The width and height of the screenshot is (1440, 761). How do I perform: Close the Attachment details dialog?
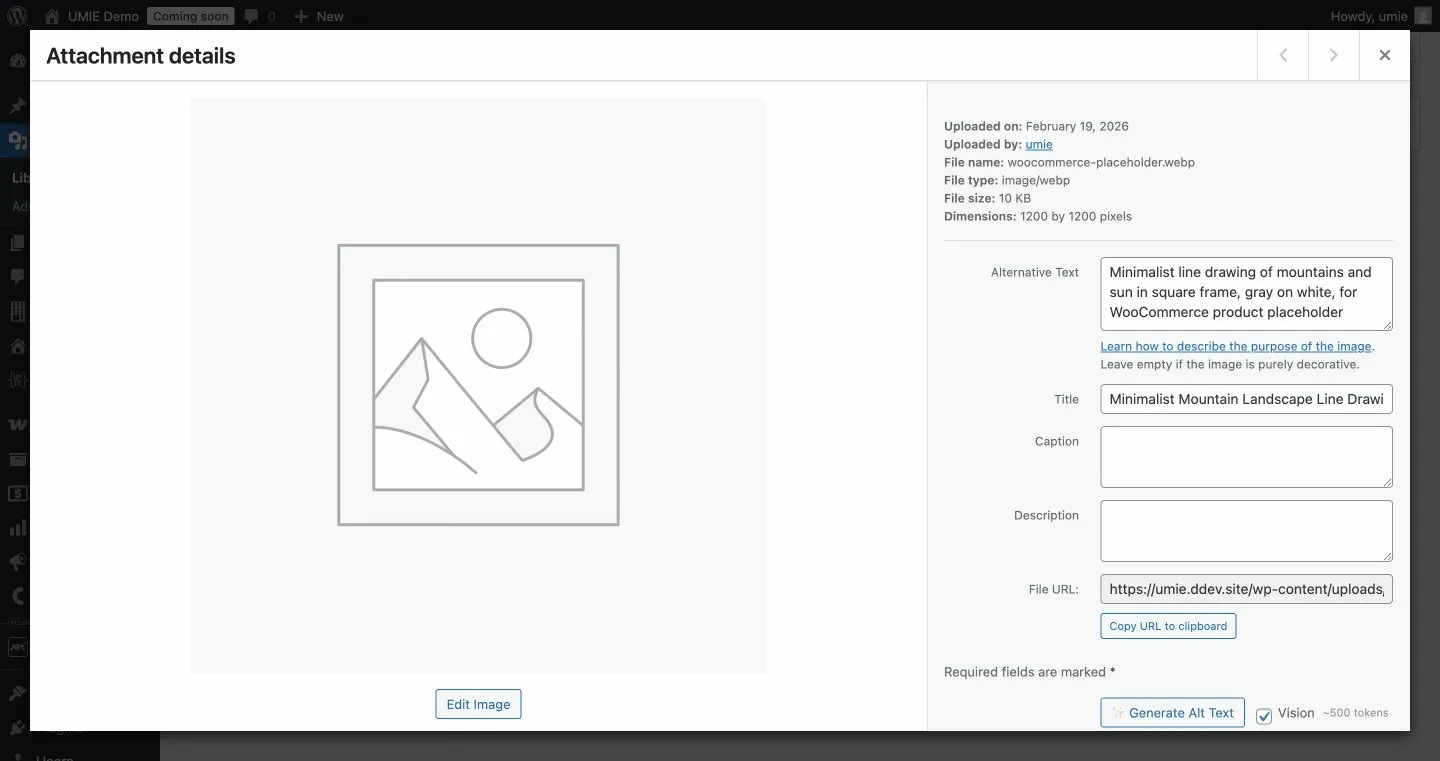pos(1385,55)
